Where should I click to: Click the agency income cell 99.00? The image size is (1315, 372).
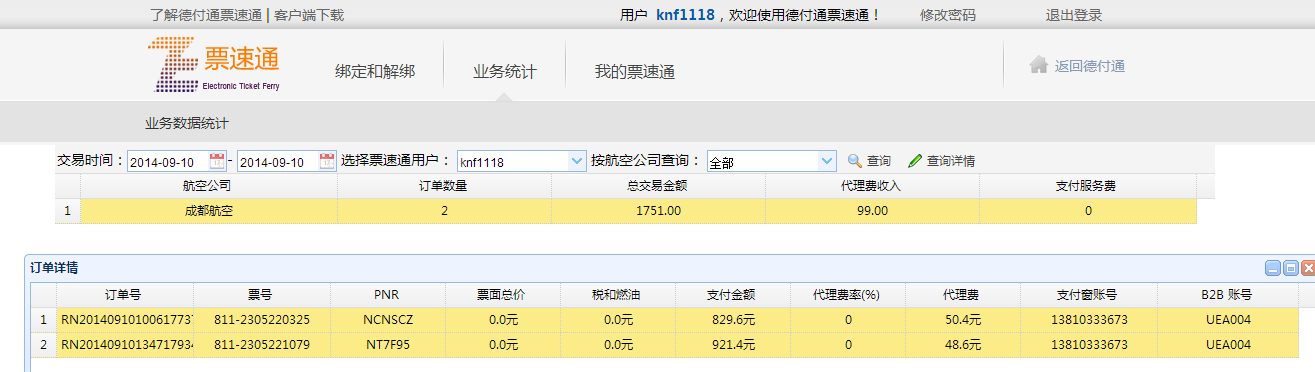point(873,211)
